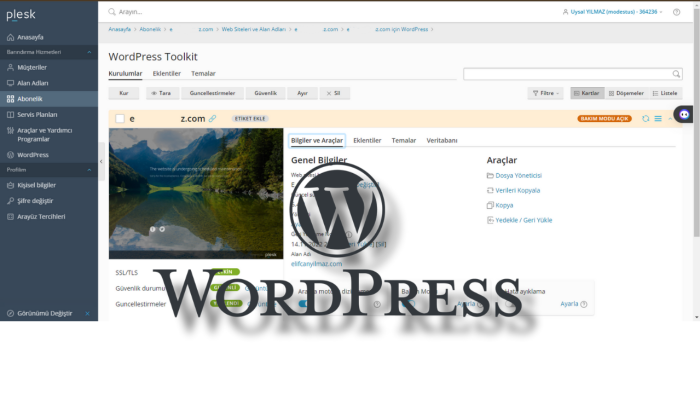Screen dimensions: 700x394
Task: Click Web Siteleri ve Alan Adları breadcrumb
Action: click(x=254, y=29)
